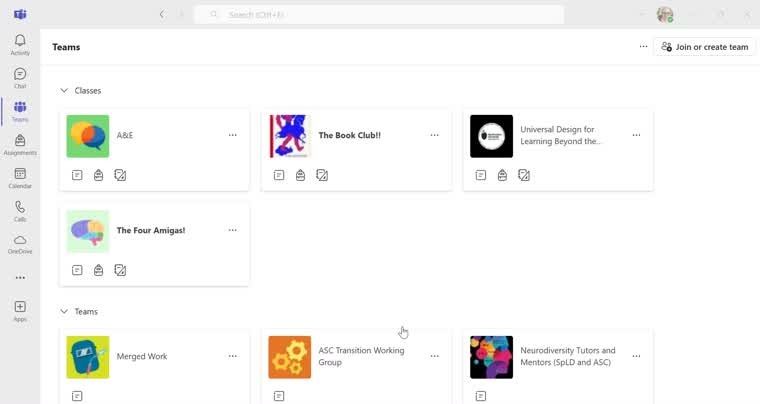760x404 pixels.
Task: Click Join or create team button
Action: point(705,47)
